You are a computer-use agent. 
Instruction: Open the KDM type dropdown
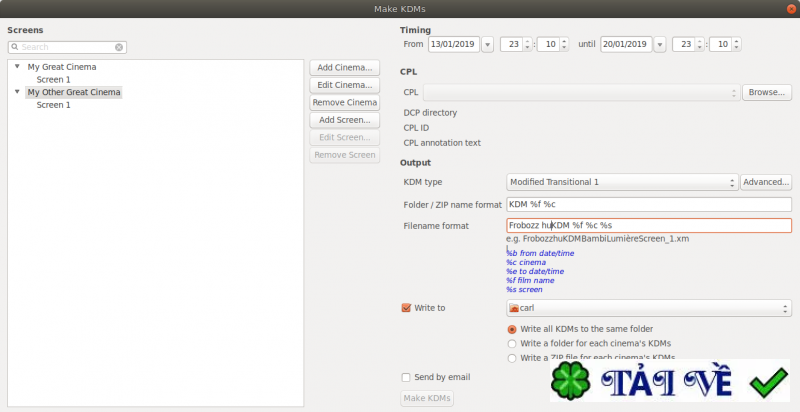click(622, 182)
